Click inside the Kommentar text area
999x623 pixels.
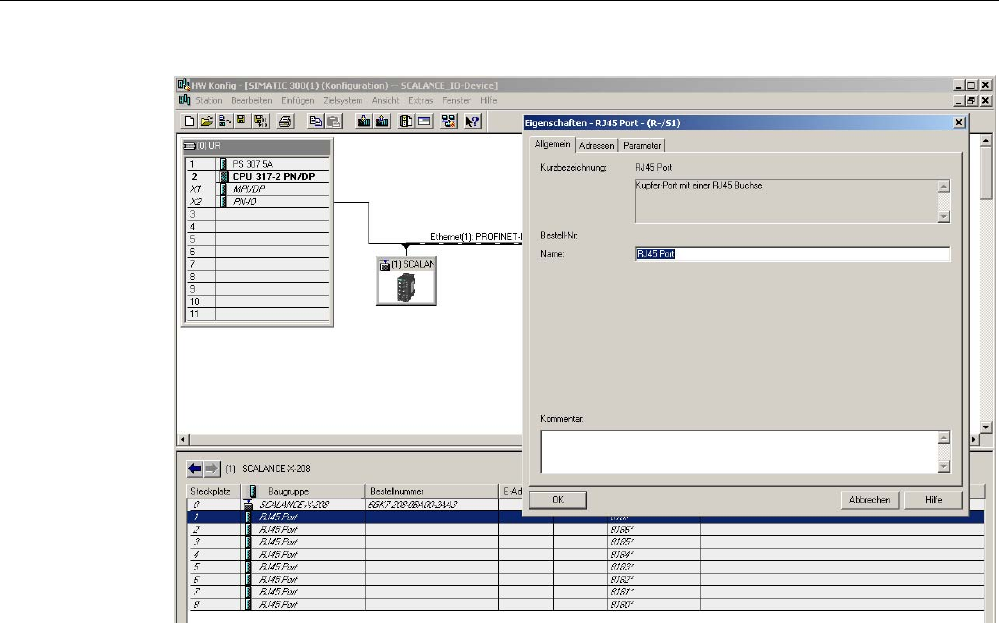click(739, 452)
